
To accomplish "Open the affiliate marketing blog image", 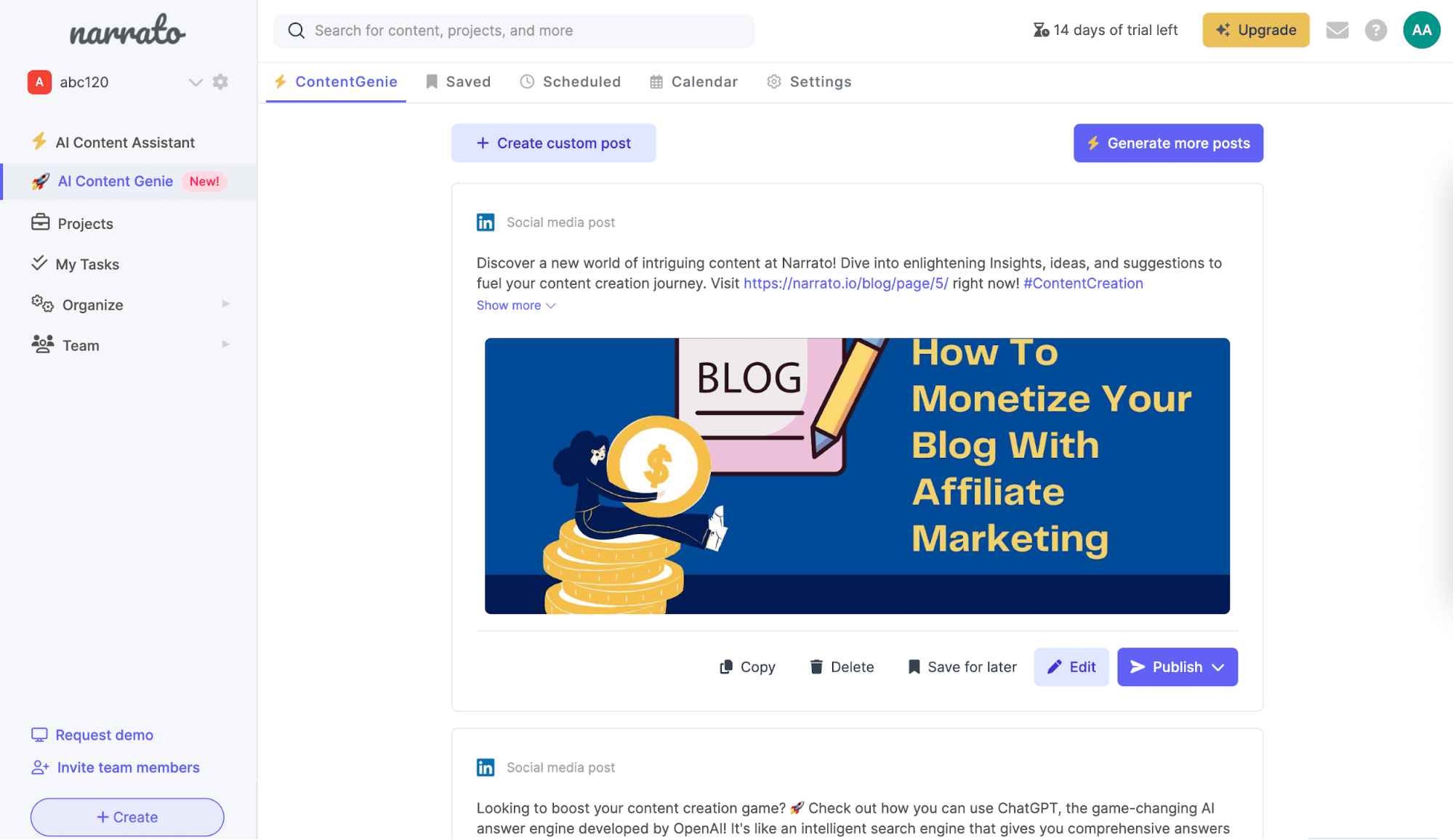I will 857,476.
